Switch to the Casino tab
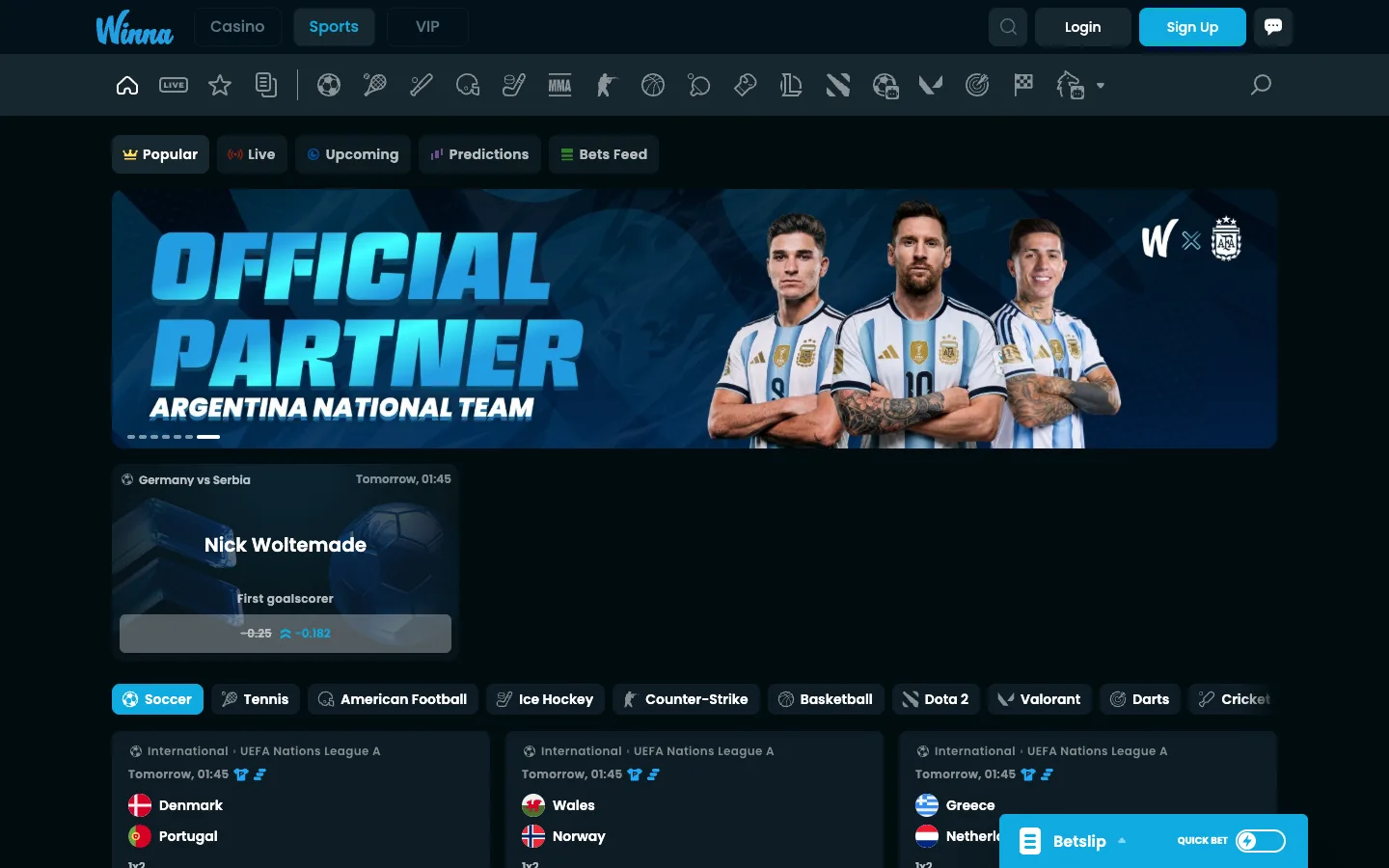 tap(237, 27)
